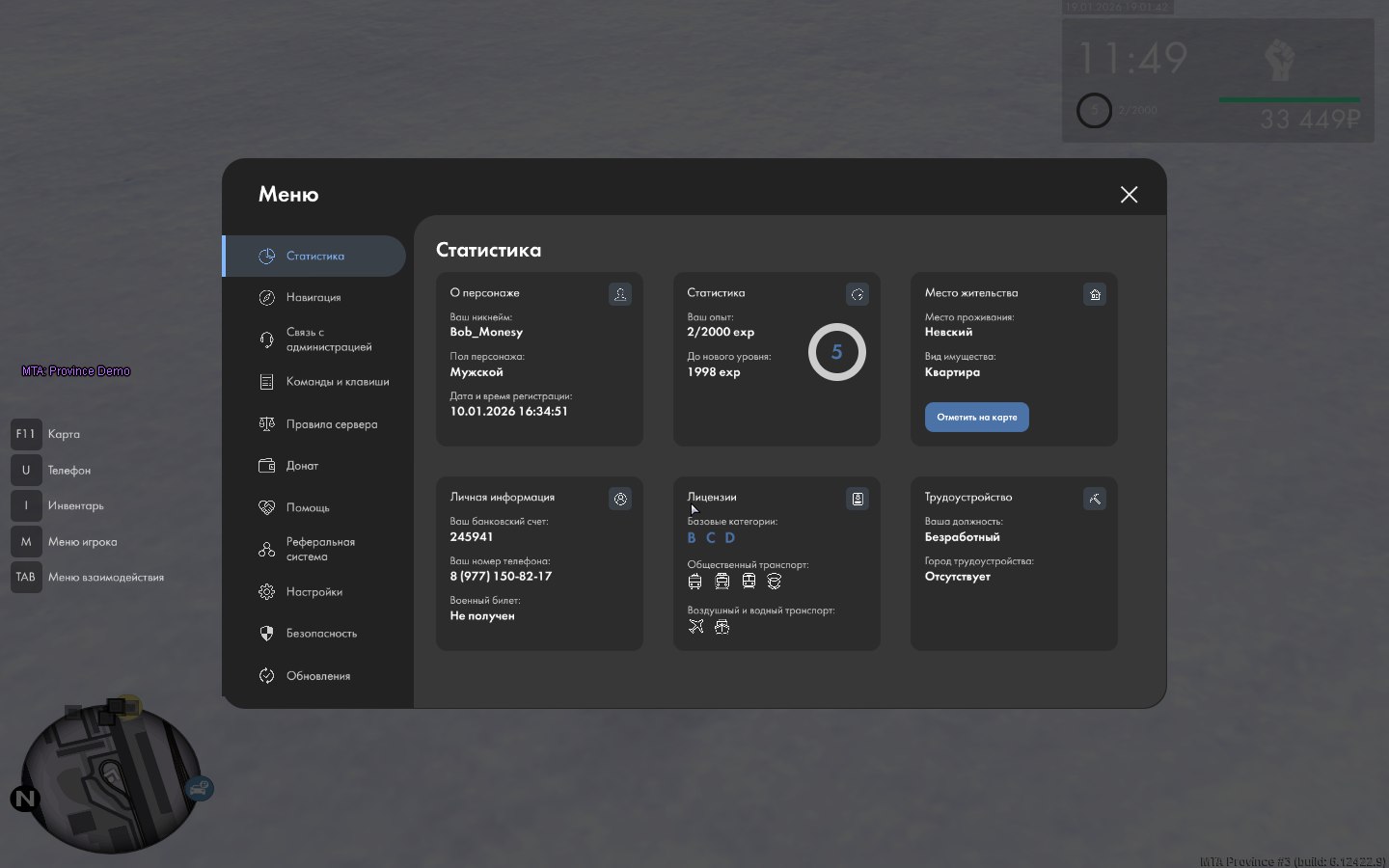Open the Донат section
1389x868 pixels.
315,466
